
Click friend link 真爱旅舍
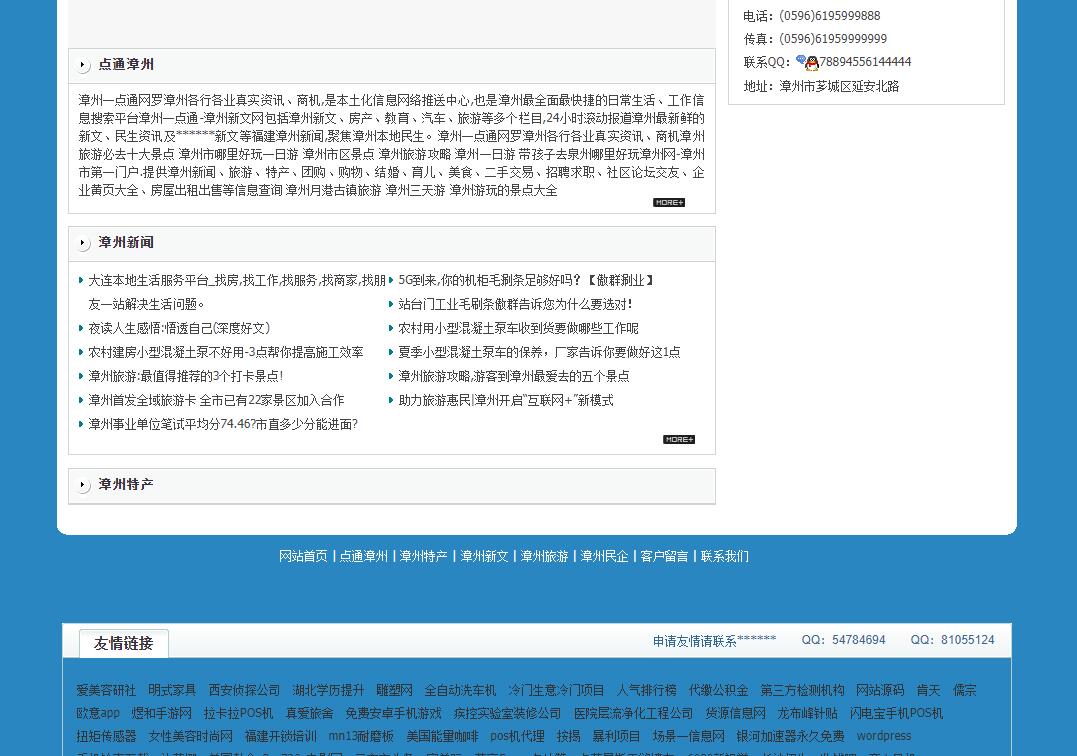[x=309, y=713]
